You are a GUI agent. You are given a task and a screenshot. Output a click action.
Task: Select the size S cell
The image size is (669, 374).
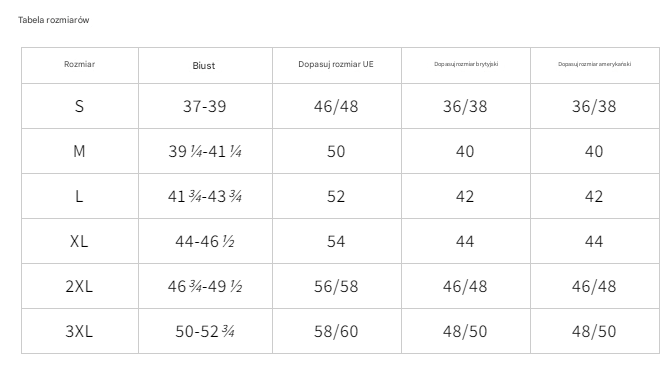80,106
